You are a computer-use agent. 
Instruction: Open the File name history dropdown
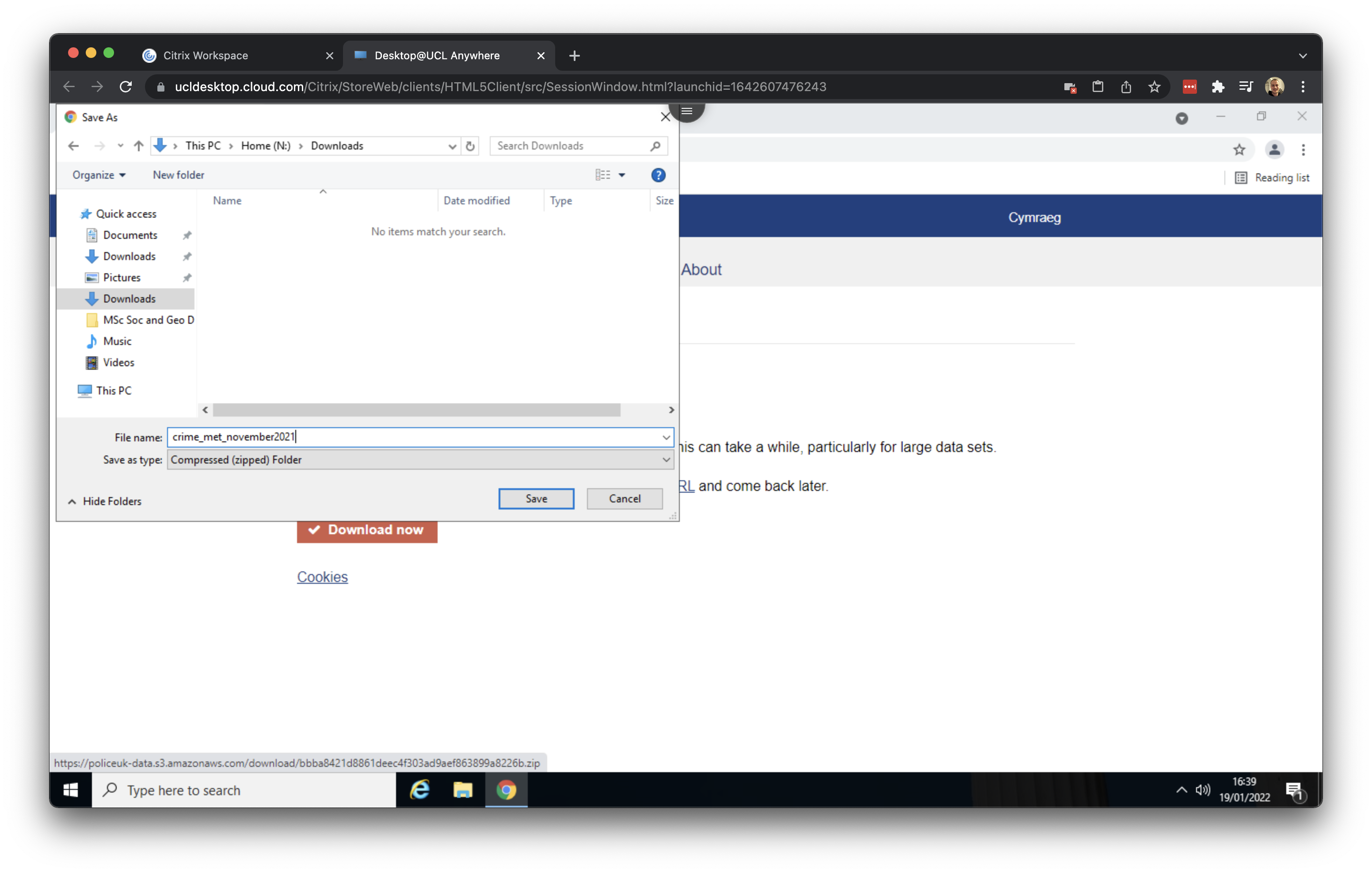point(666,437)
